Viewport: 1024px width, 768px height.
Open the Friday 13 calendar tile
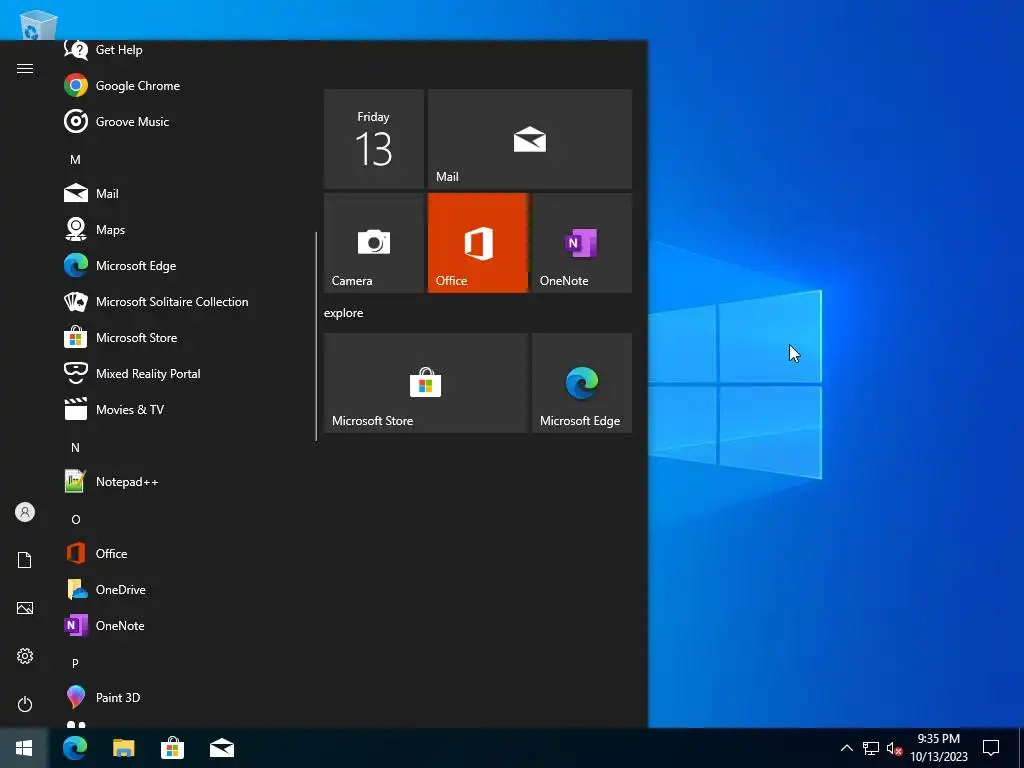pos(374,139)
